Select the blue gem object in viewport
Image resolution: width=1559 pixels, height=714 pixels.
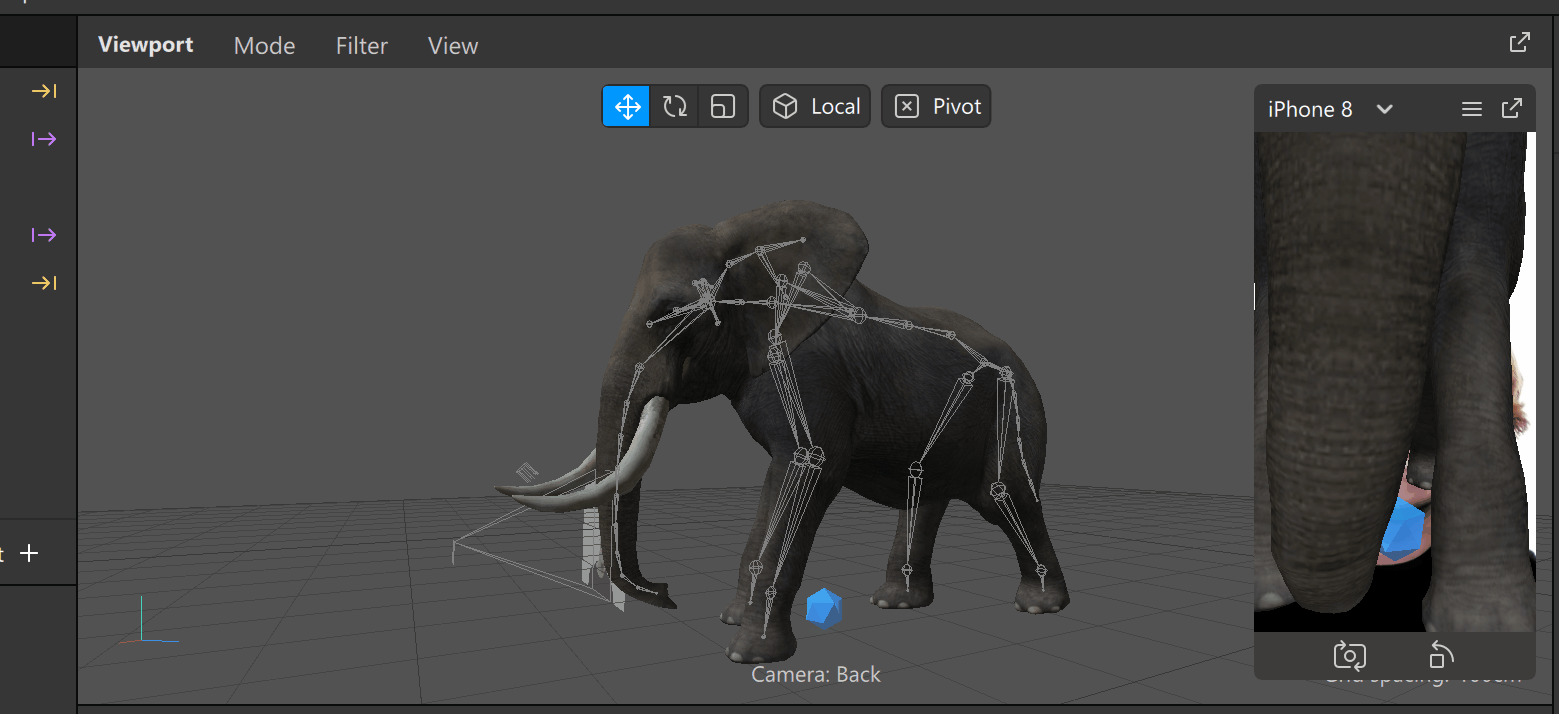tap(823, 608)
